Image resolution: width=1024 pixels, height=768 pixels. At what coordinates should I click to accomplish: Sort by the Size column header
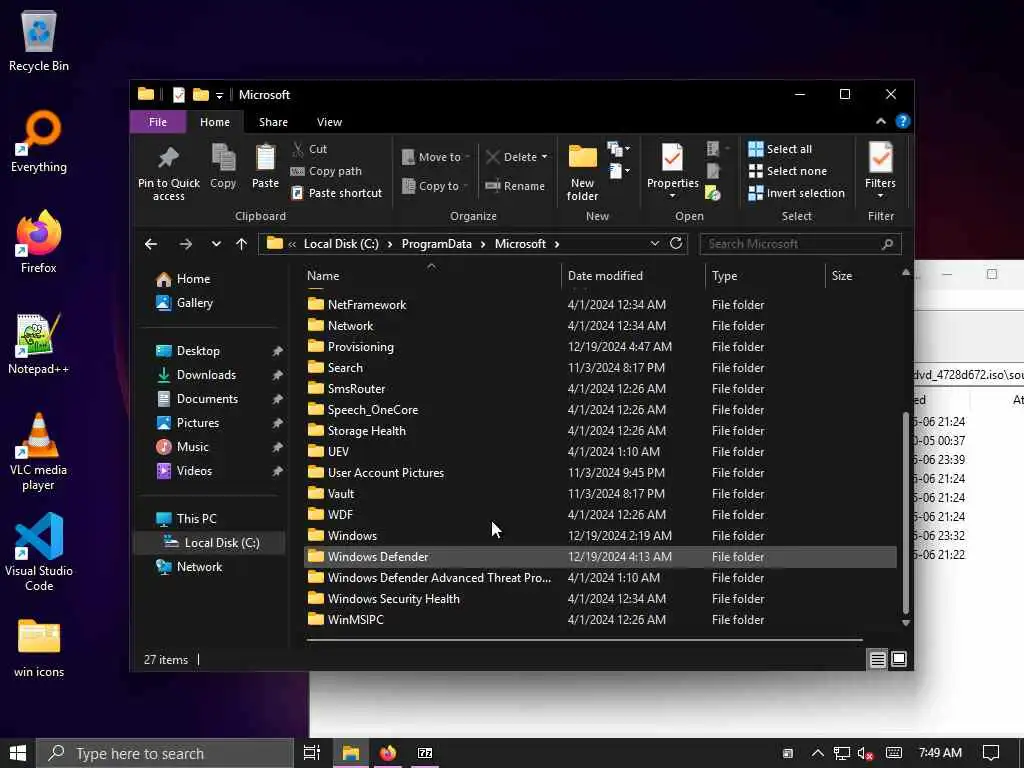(861, 276)
